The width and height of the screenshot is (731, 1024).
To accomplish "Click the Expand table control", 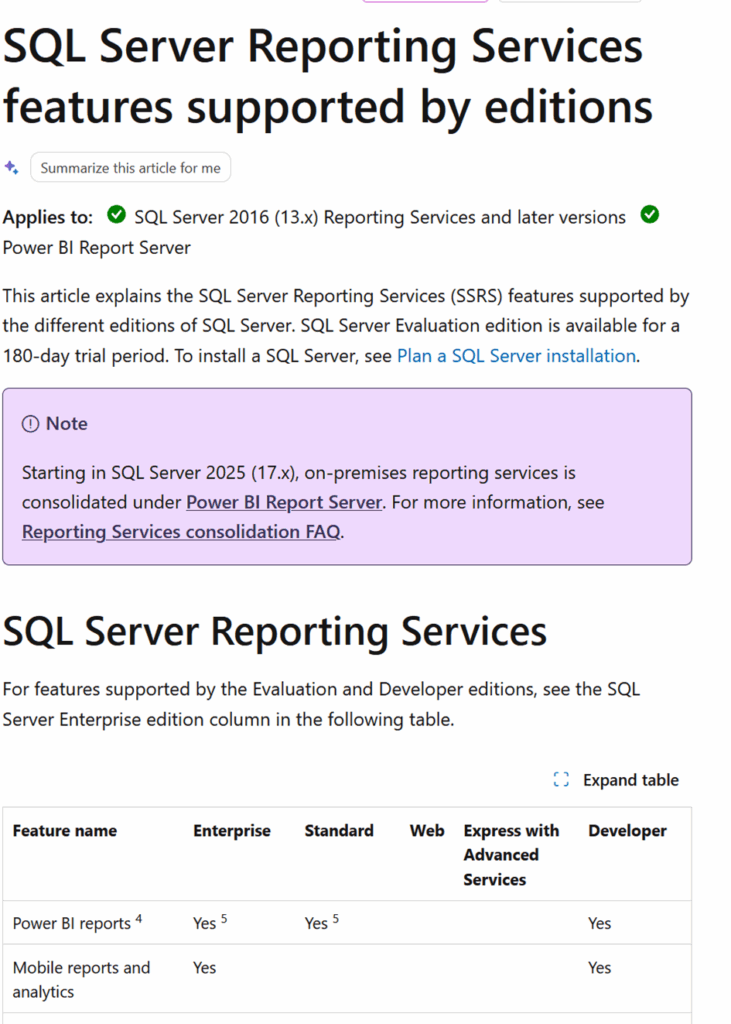I will pos(631,779).
